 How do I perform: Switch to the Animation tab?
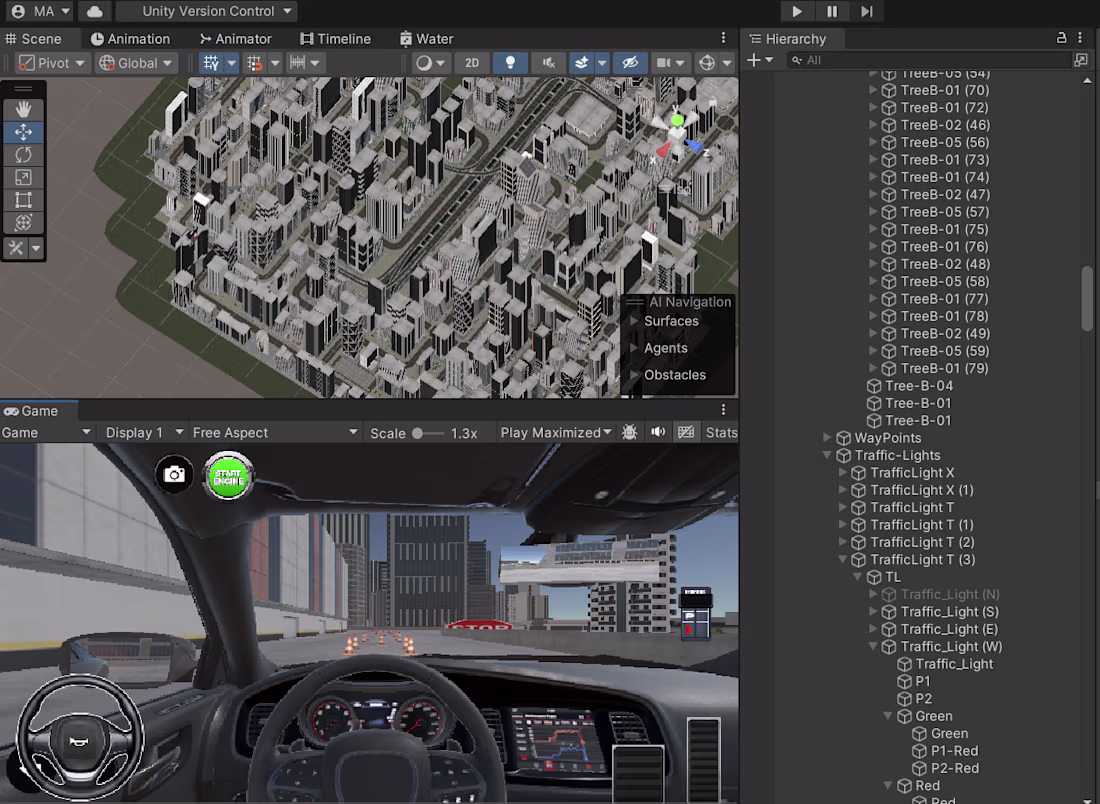pos(130,39)
